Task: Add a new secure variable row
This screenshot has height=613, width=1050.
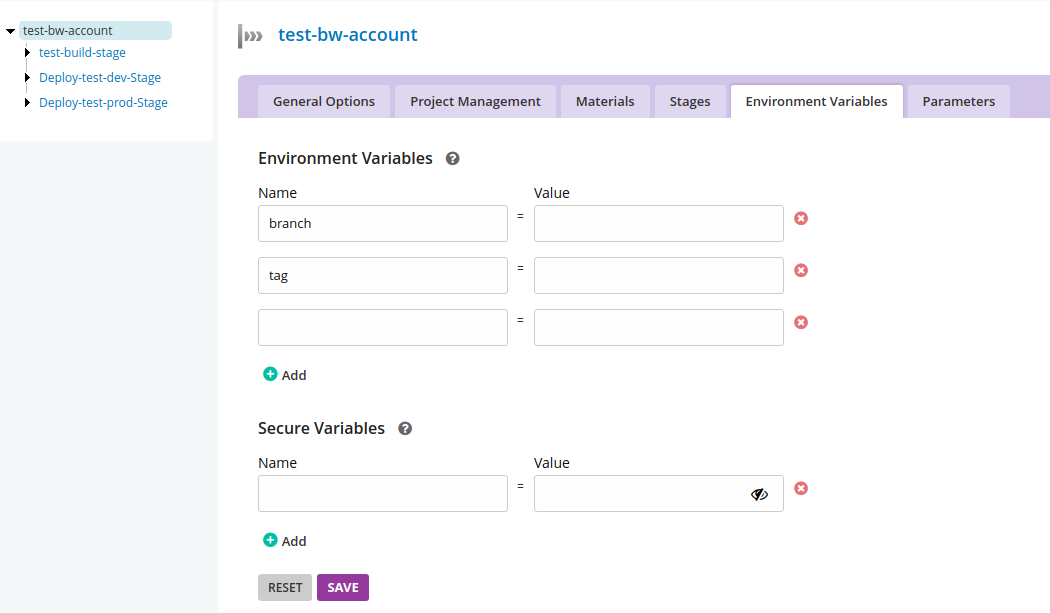Action: click(x=285, y=541)
